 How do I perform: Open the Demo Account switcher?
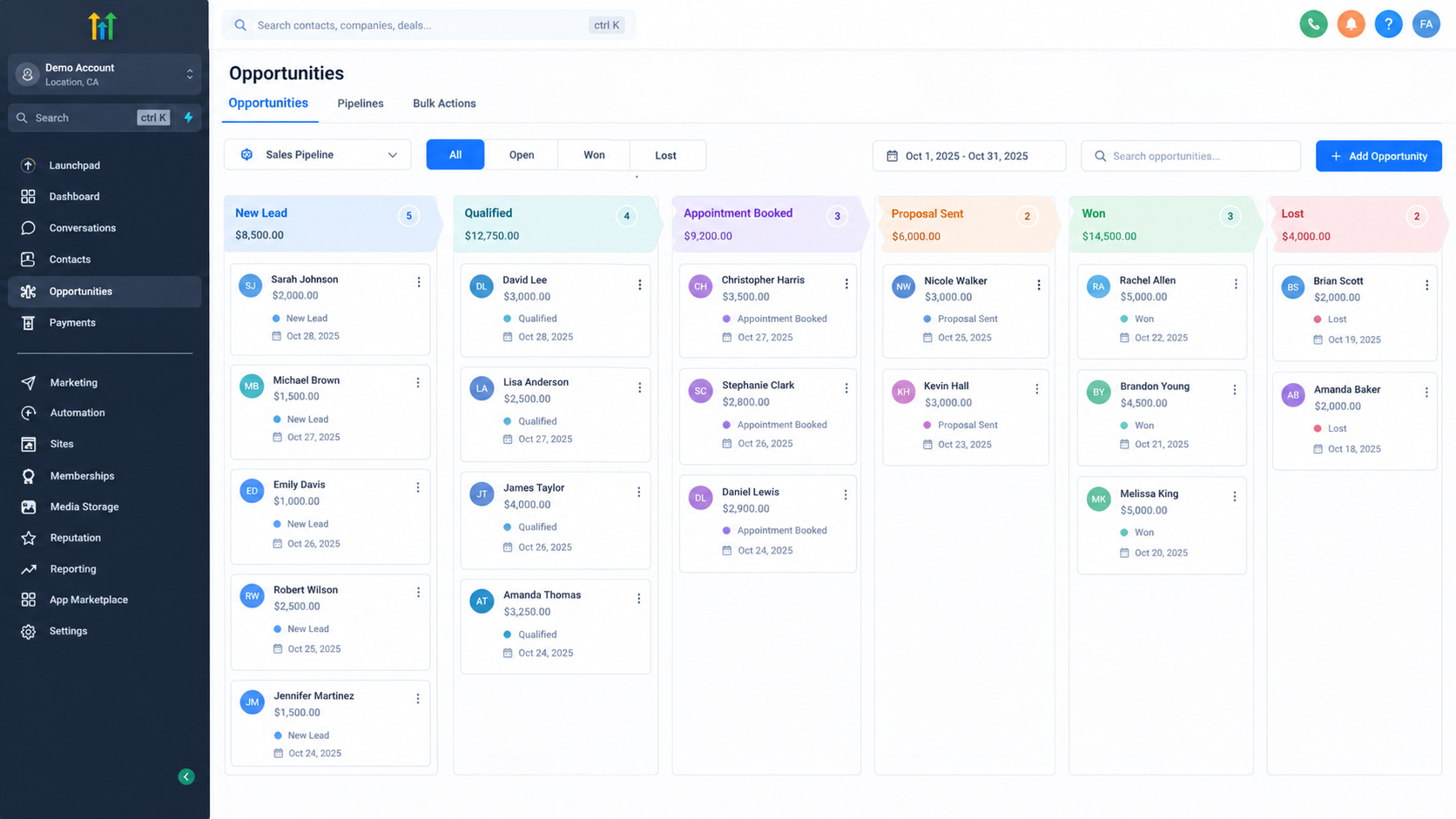(104, 74)
